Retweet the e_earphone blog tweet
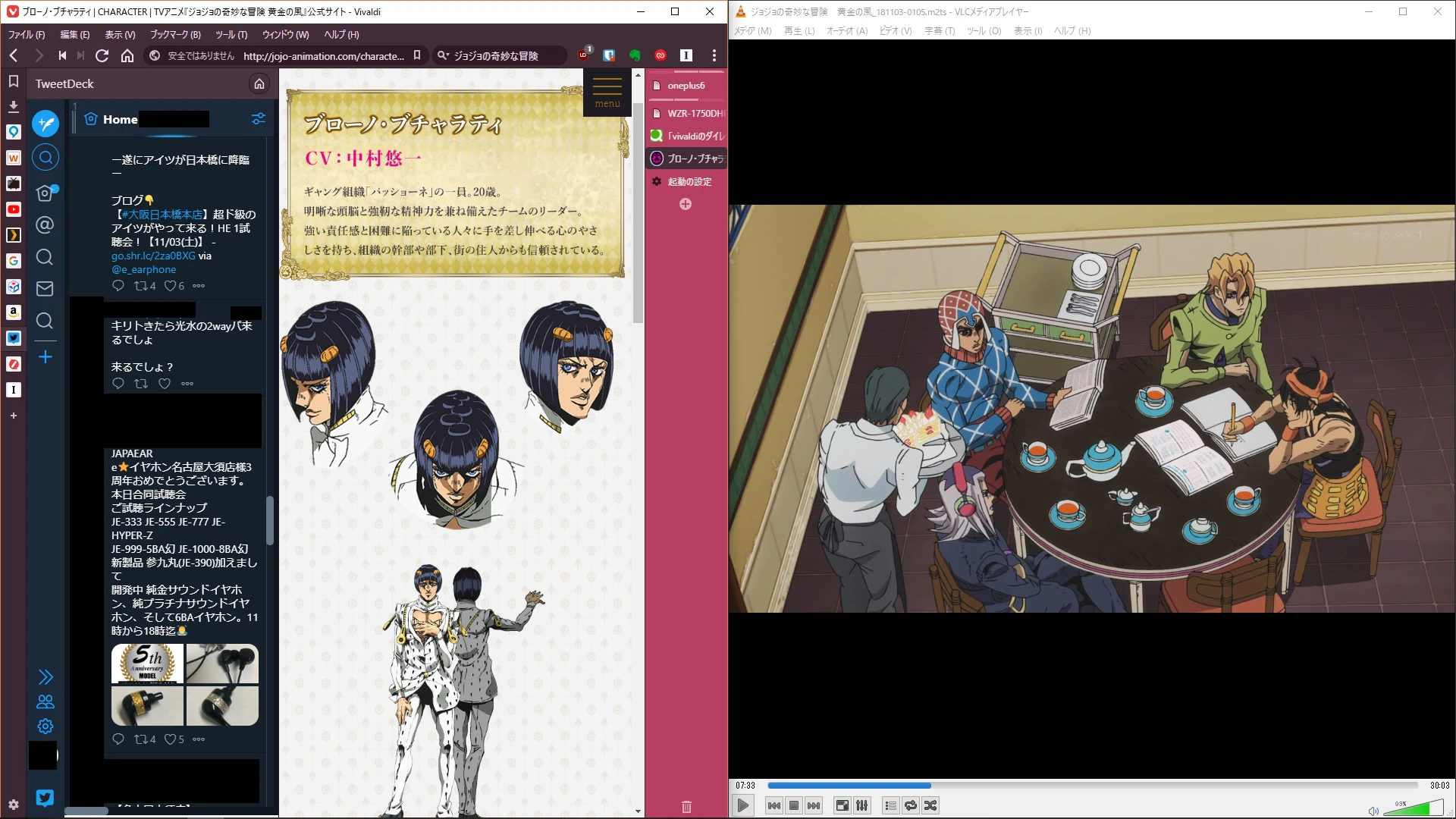Screen dimensions: 1456x819 (x=141, y=286)
